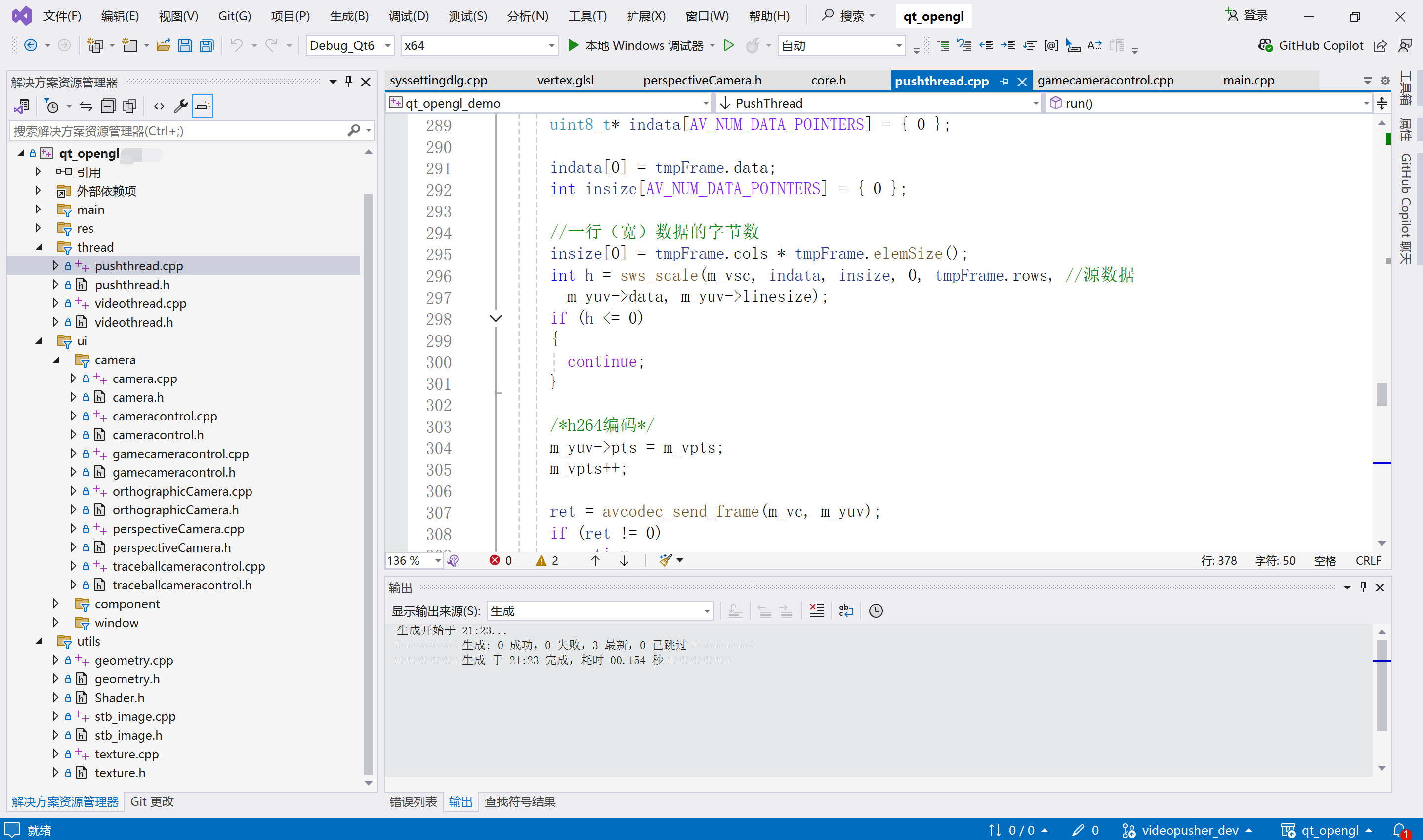1423x840 pixels.
Task: Click the Start Without Debugging play icon
Action: tap(729, 45)
